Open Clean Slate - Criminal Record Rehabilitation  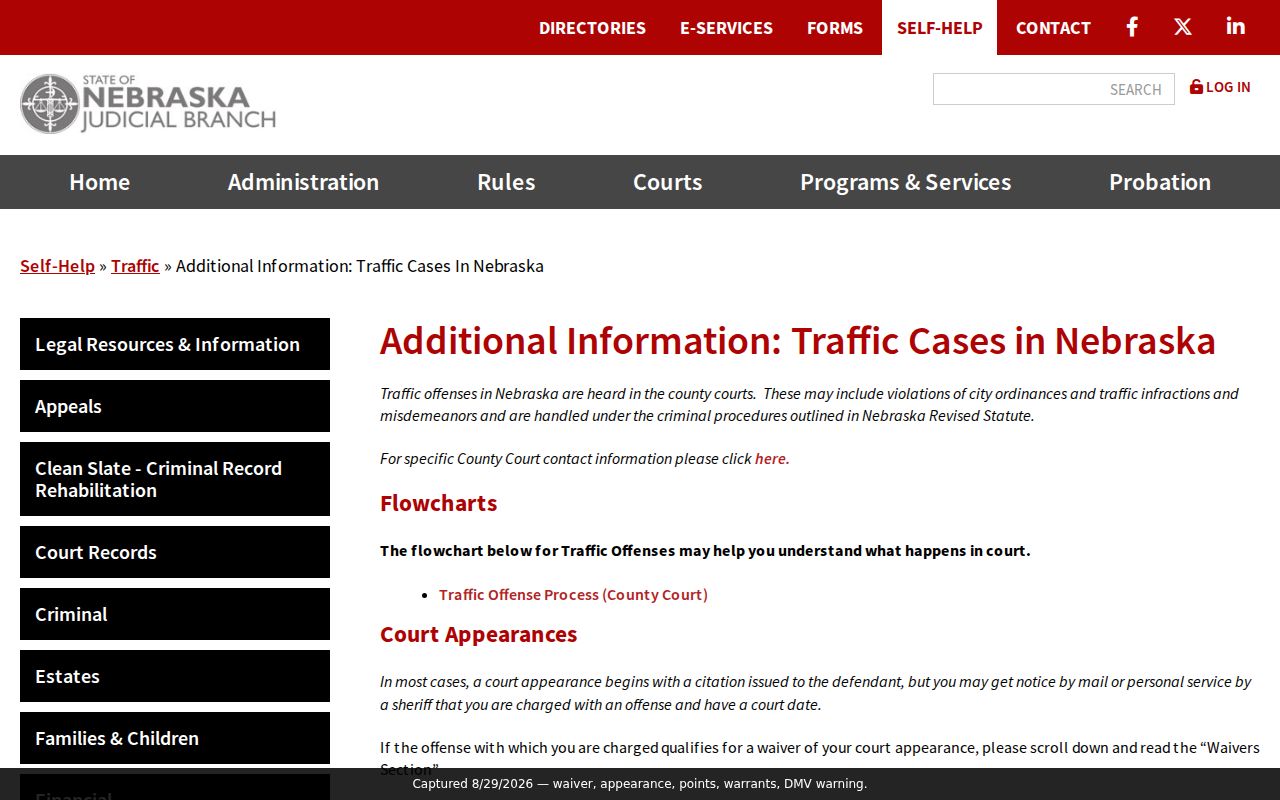pos(175,479)
